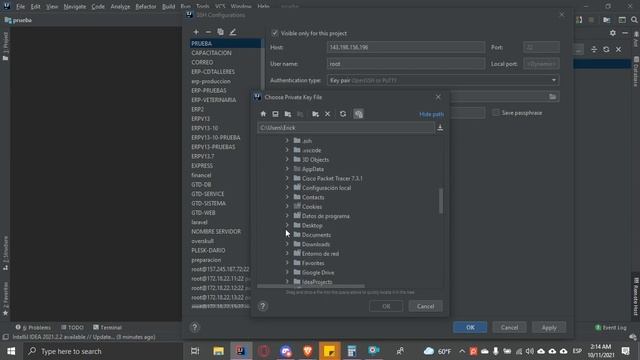Go to desktop directory in file chooser
Viewport: 640px width, 360px height.
276,114
